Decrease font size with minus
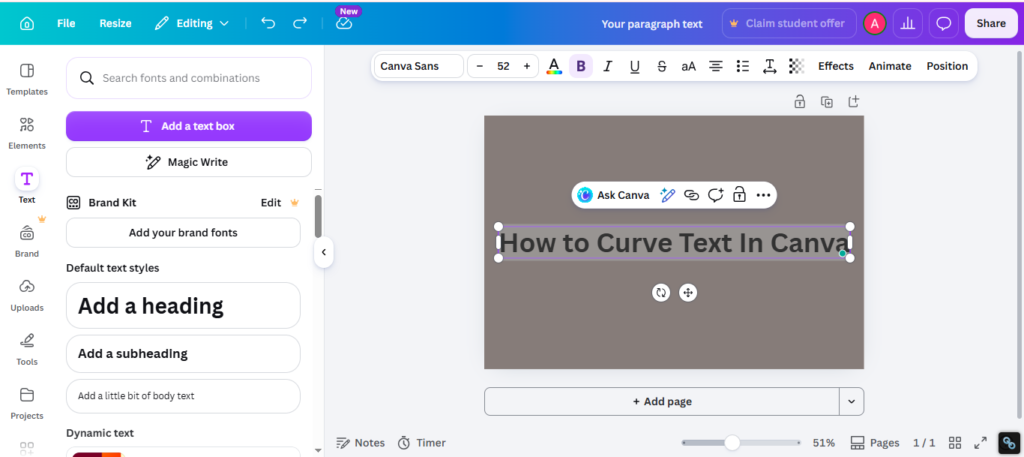This screenshot has width=1024, height=457. (x=480, y=66)
